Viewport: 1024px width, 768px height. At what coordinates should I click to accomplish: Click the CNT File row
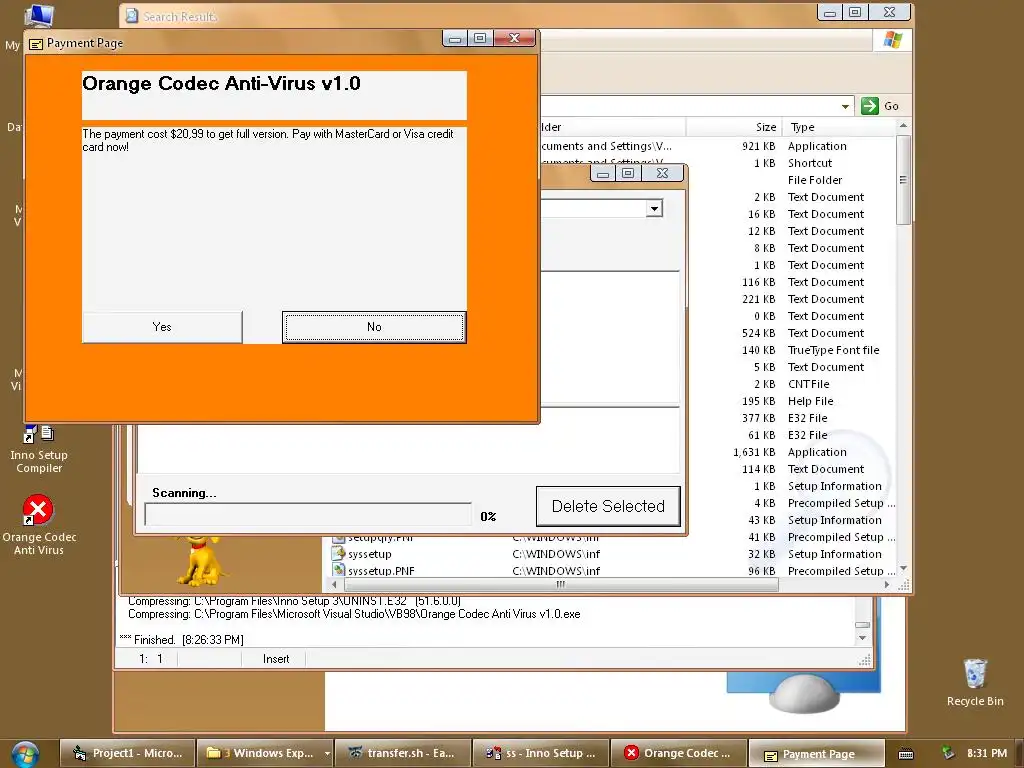coord(792,384)
